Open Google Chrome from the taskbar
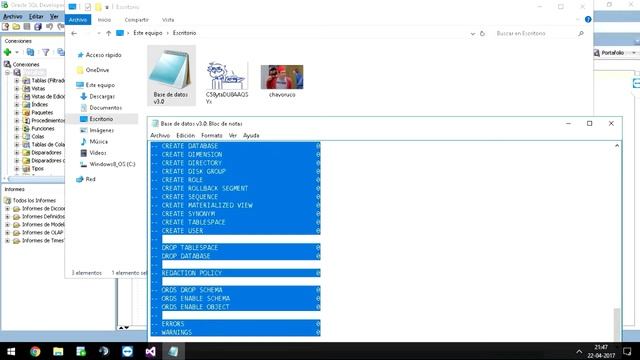This screenshot has width=640, height=360. [35, 351]
